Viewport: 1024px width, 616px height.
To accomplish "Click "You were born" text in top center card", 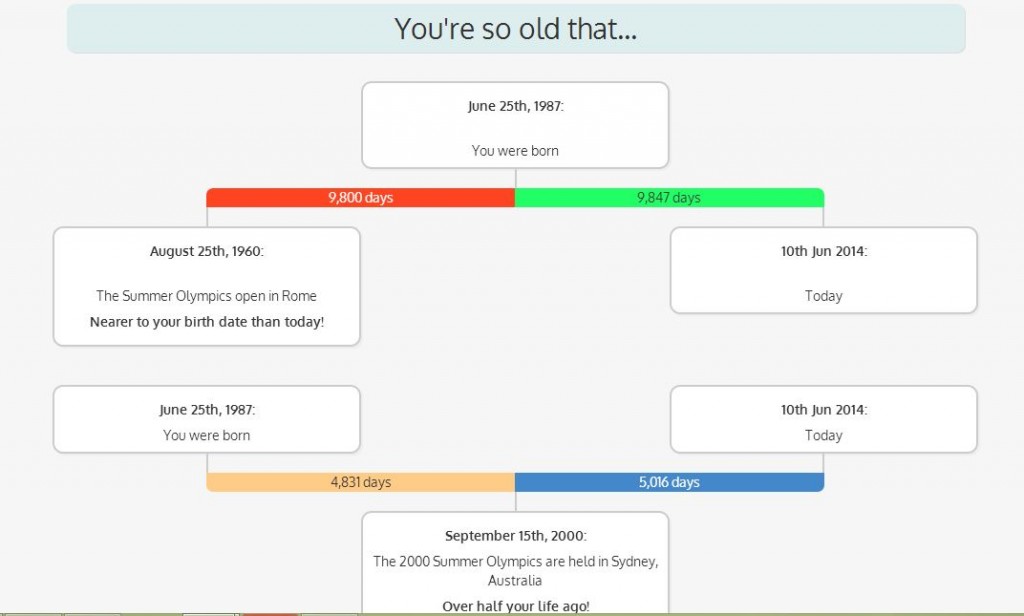I will coord(515,151).
